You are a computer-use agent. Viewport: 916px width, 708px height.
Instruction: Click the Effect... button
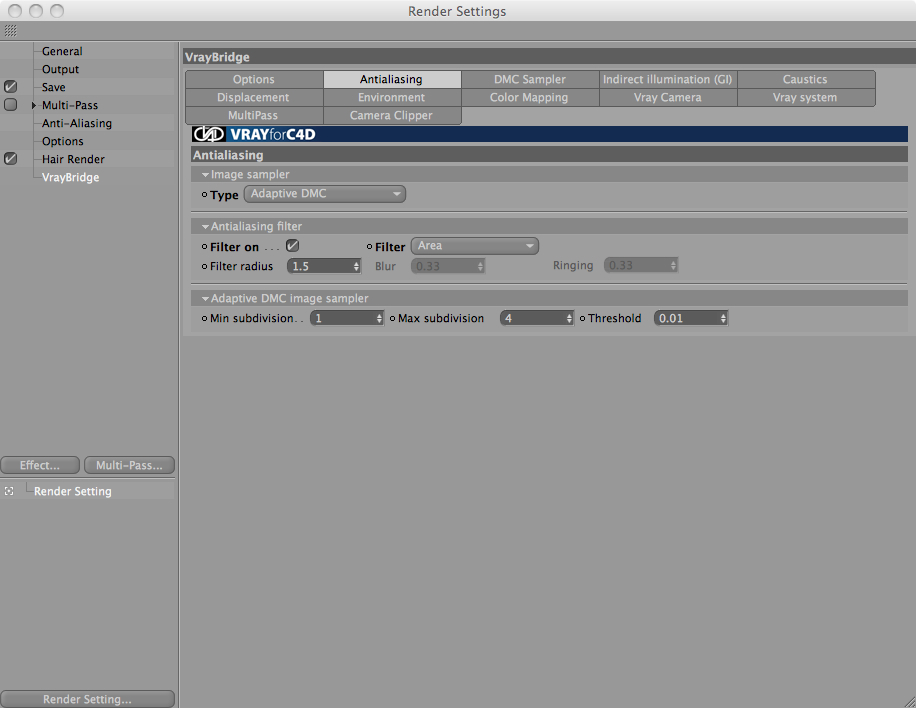point(40,465)
